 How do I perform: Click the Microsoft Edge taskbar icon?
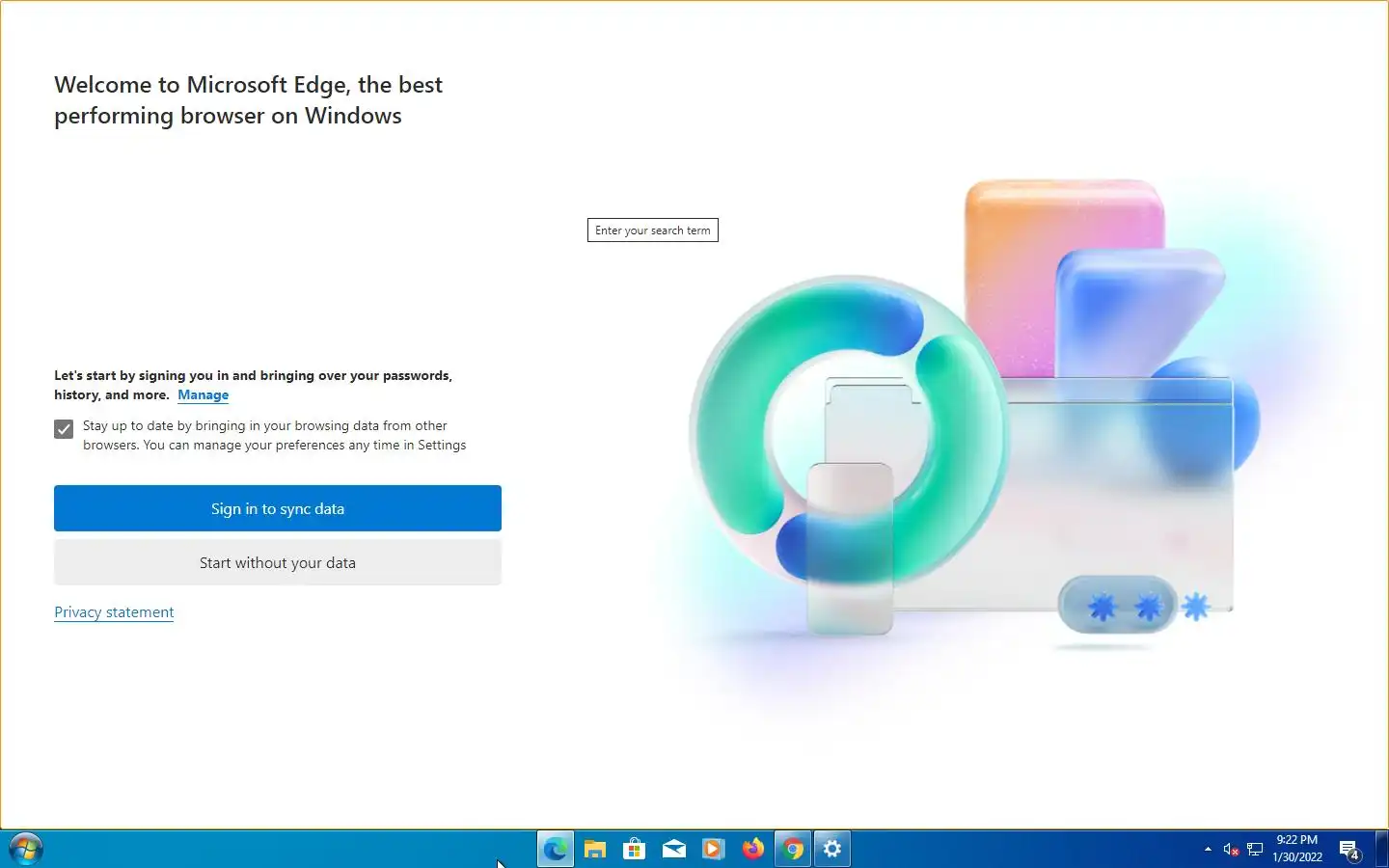(x=556, y=849)
